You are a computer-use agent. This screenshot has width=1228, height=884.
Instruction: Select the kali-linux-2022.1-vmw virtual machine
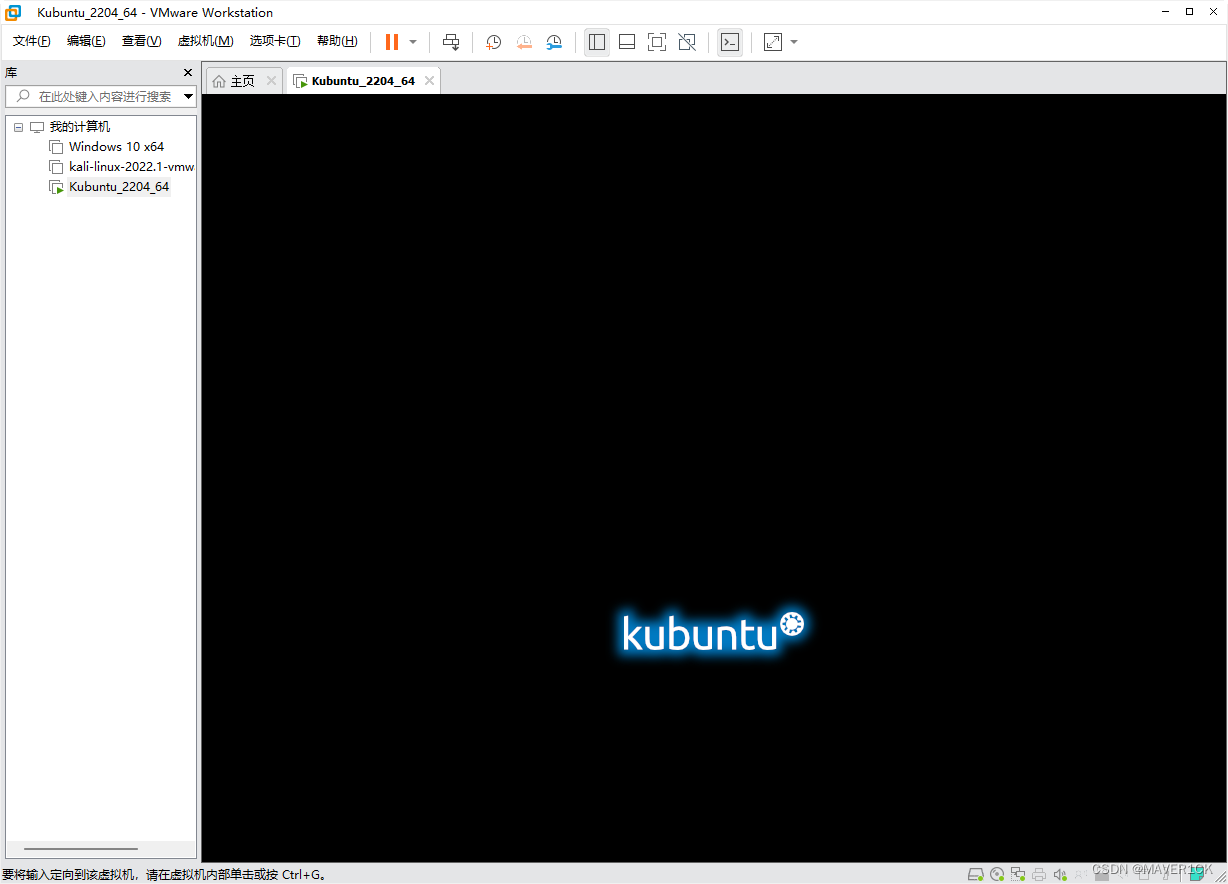pos(131,167)
